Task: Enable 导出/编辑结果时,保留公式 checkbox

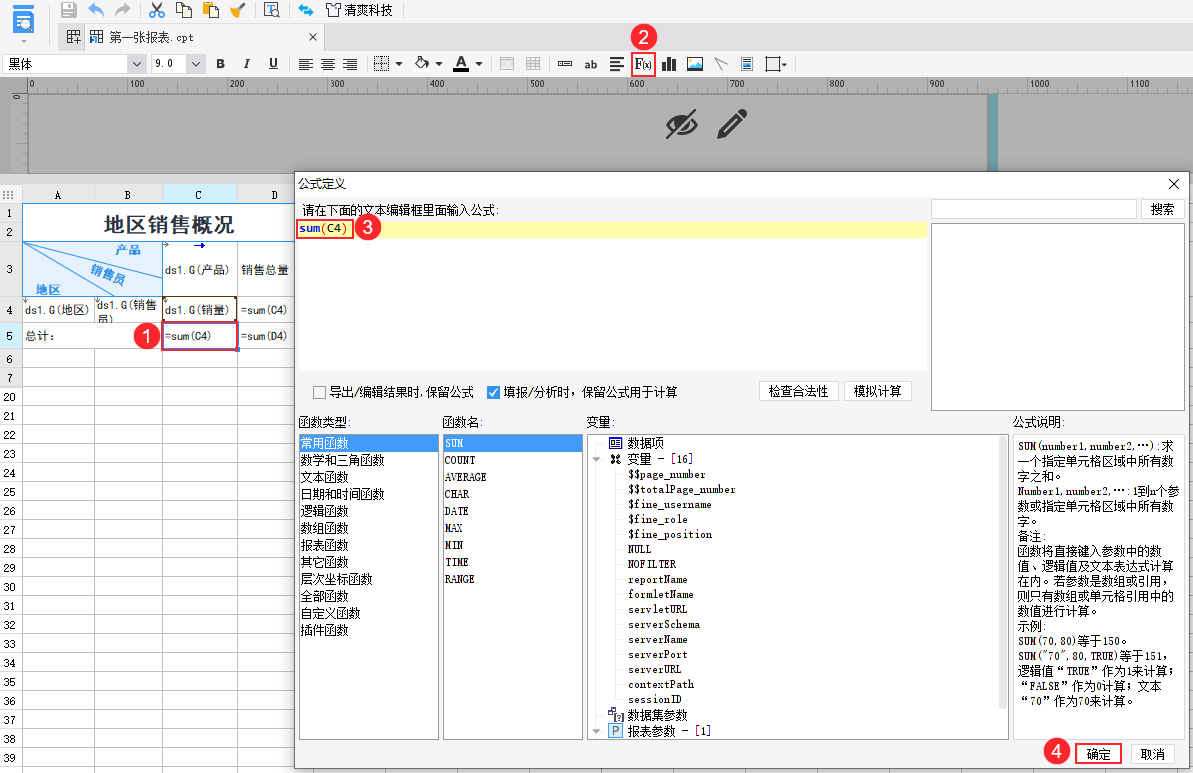Action: click(x=320, y=392)
